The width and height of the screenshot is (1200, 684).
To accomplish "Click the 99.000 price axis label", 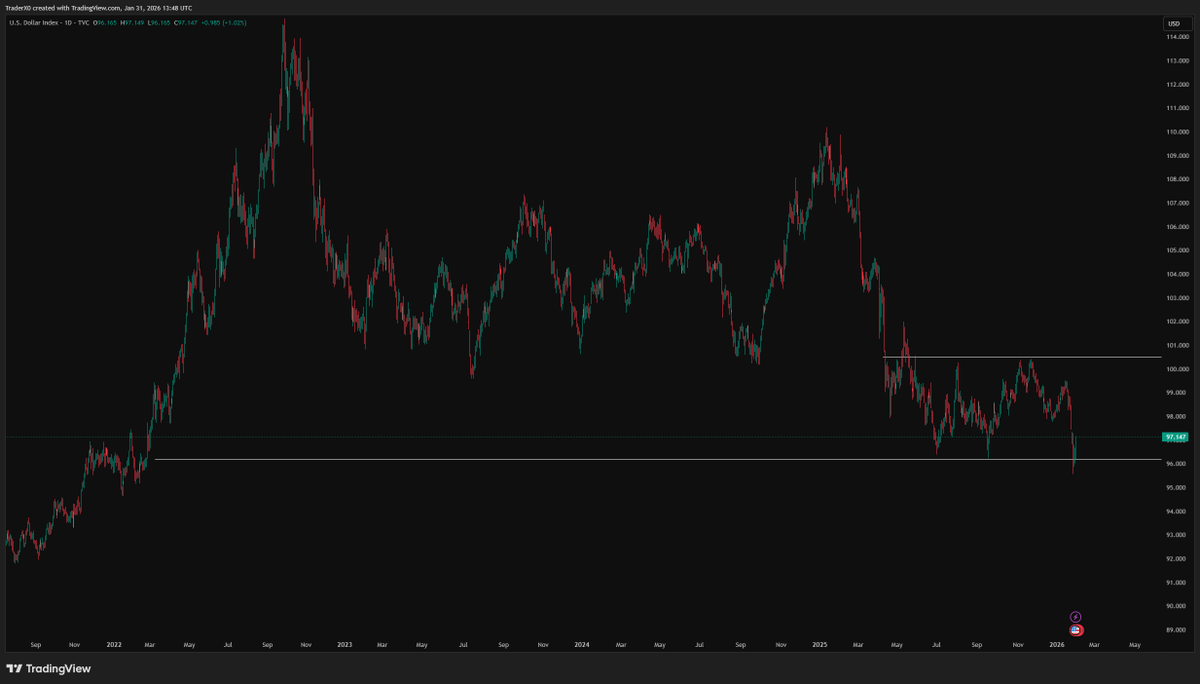I will 1176,393.
